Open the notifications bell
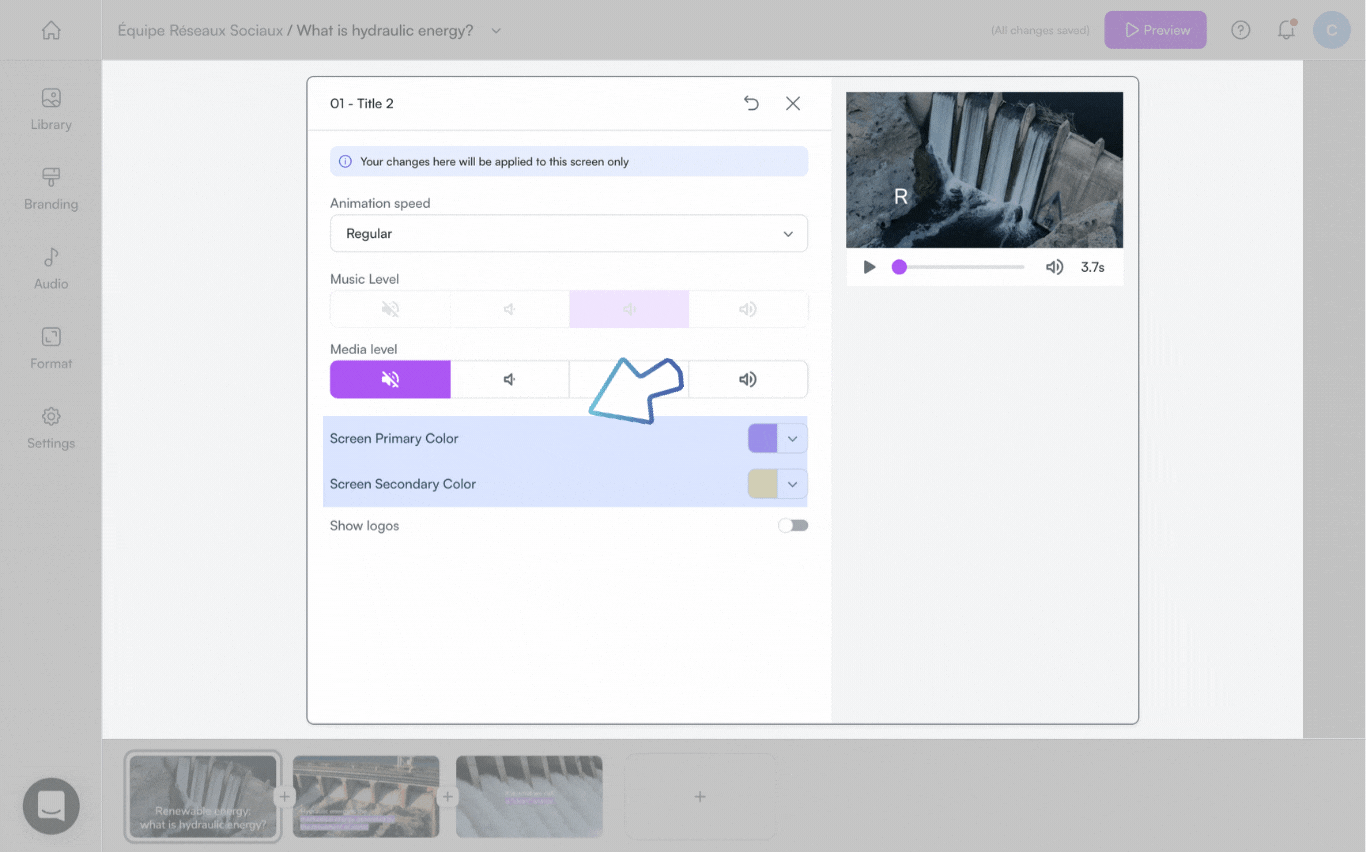This screenshot has height=852, width=1366. pyautogui.click(x=1286, y=30)
